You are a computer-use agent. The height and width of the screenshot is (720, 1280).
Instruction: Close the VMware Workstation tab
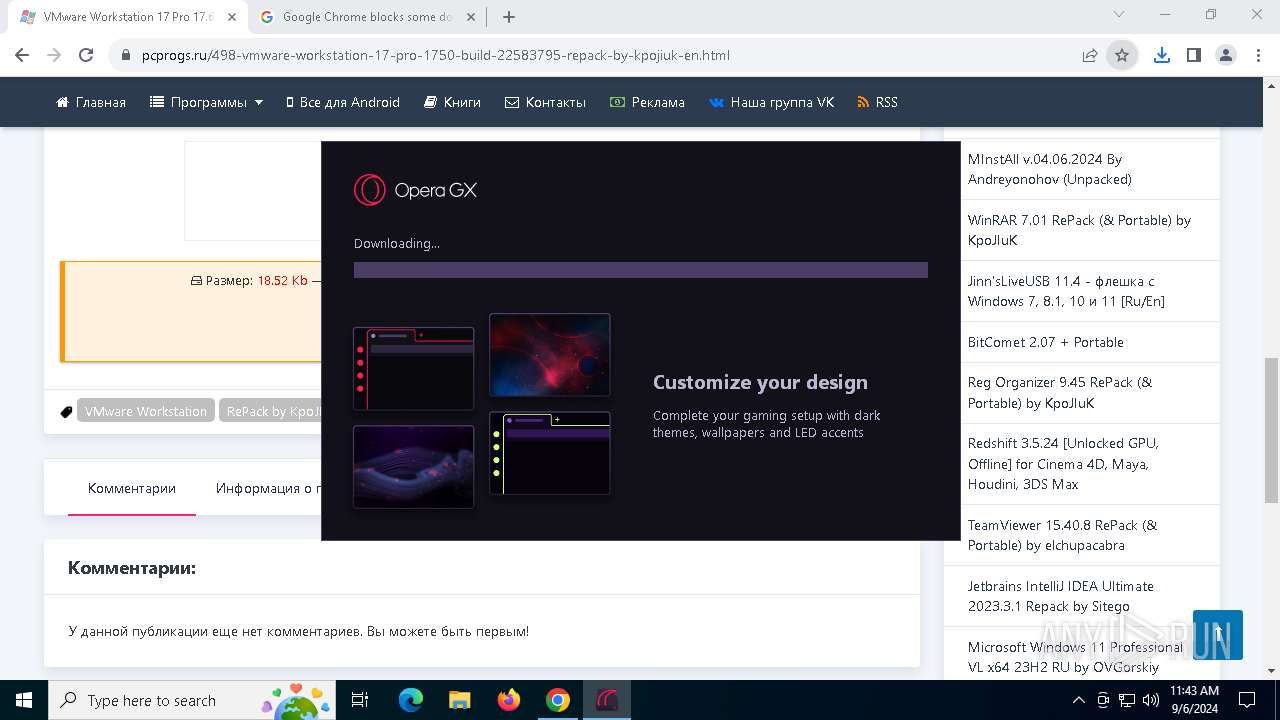click(x=232, y=17)
